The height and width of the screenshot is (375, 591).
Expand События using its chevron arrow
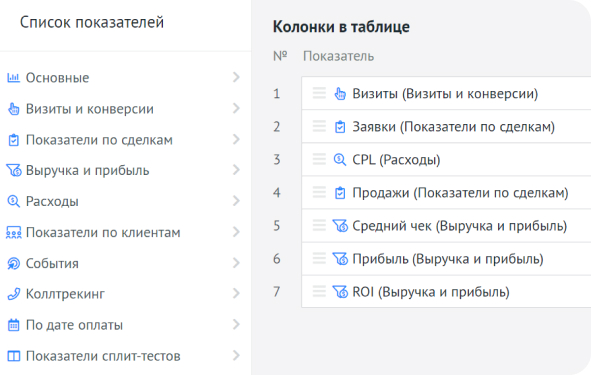point(236,263)
